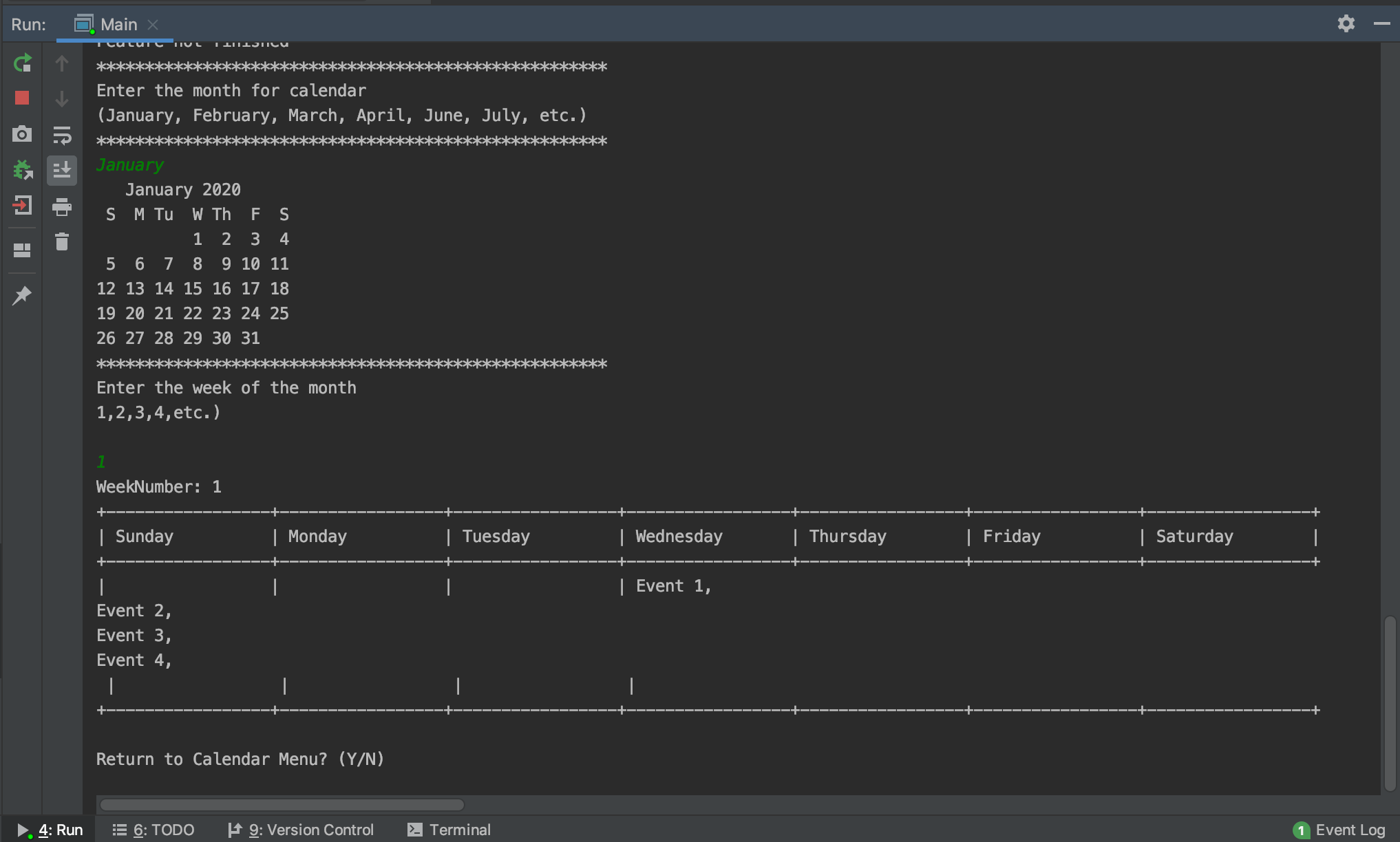Click the 'Wednesday' column header
Viewport: 1400px width, 842px height.
pyautogui.click(x=679, y=537)
